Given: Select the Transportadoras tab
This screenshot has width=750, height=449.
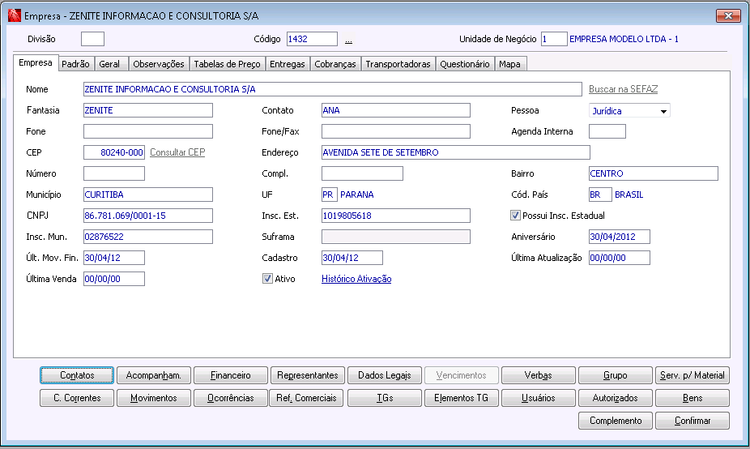Looking at the screenshot, I should 398,64.
